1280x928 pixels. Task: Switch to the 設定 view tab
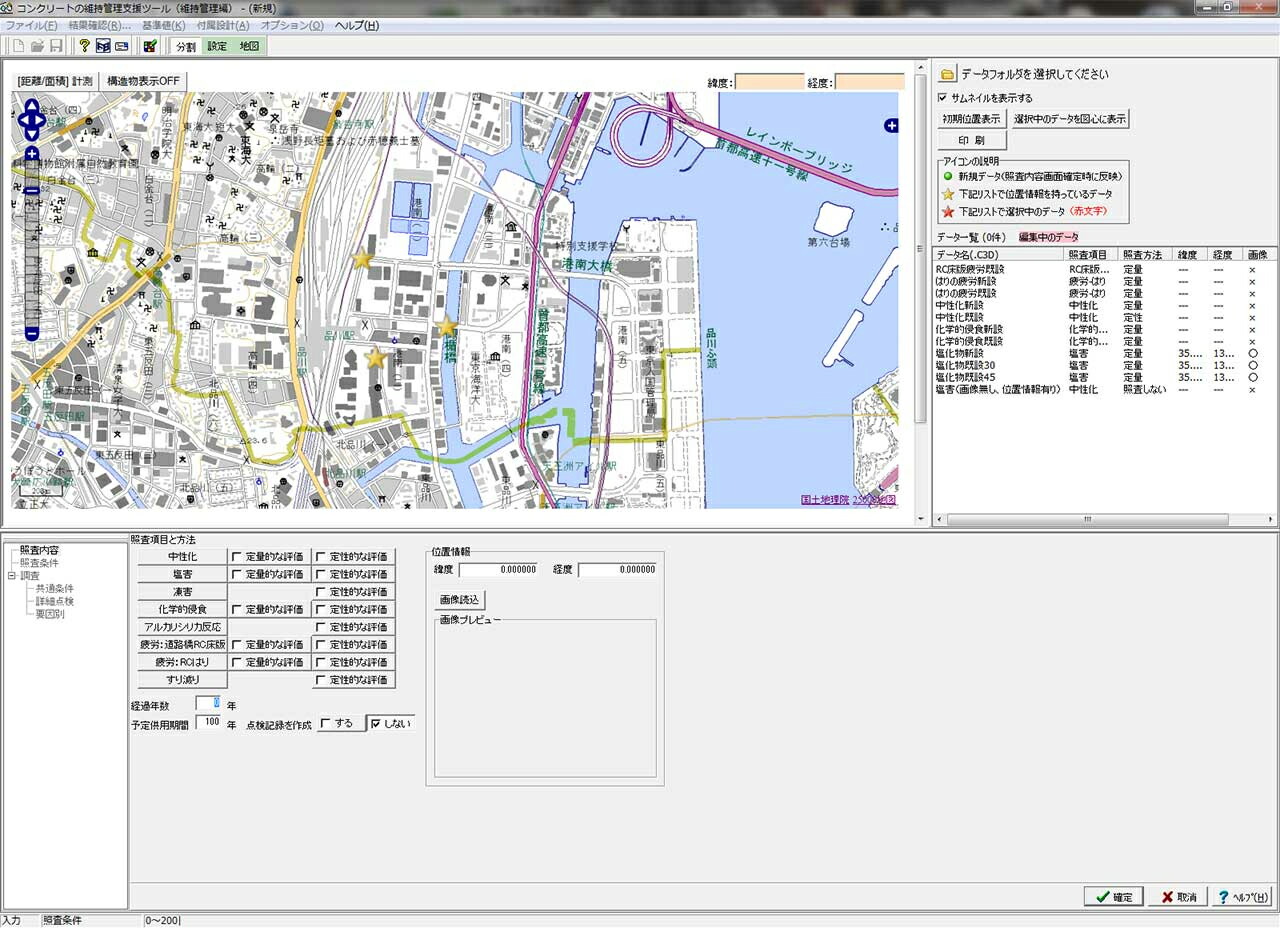[x=217, y=46]
